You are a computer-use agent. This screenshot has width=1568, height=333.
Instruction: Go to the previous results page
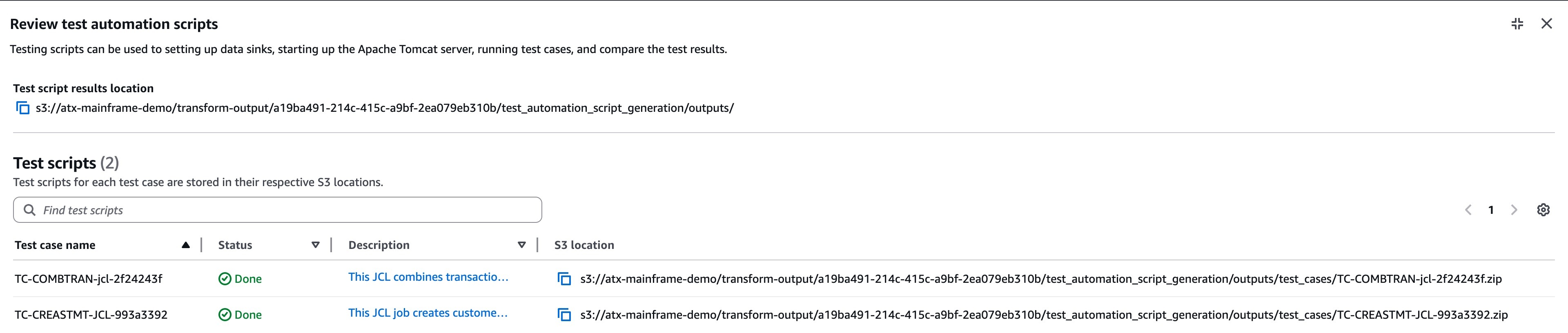(x=1470, y=209)
